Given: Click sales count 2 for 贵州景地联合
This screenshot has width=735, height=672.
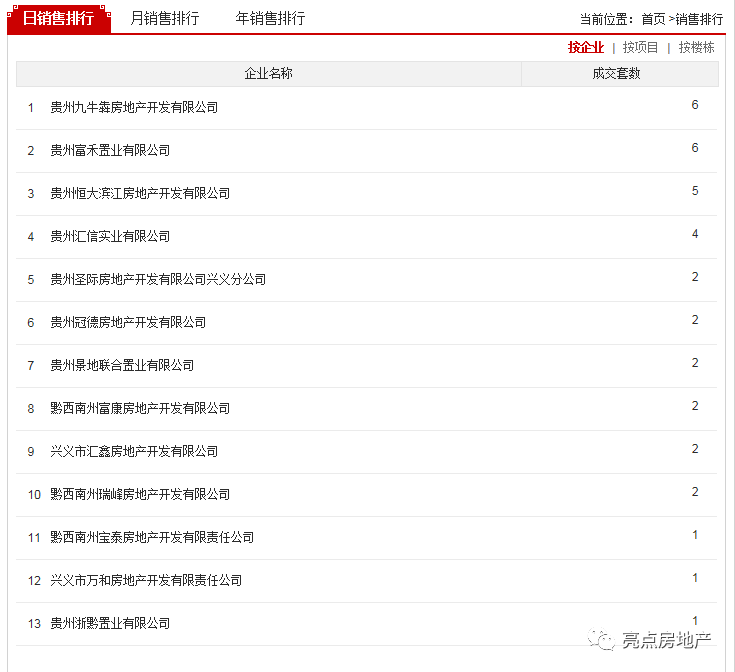Looking at the screenshot, I should pyautogui.click(x=695, y=363).
